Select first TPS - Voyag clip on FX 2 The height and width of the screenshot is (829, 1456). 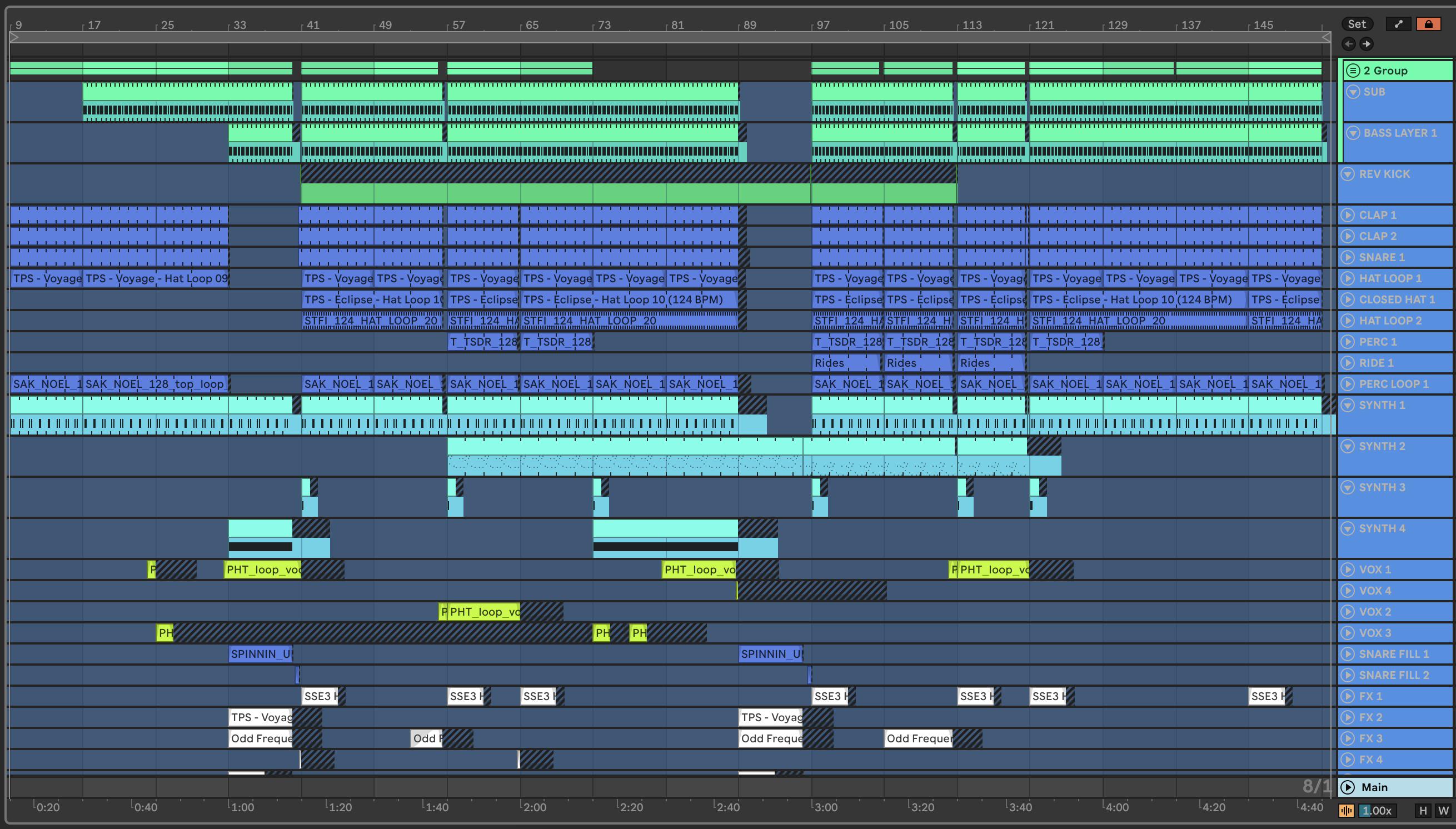(x=261, y=717)
